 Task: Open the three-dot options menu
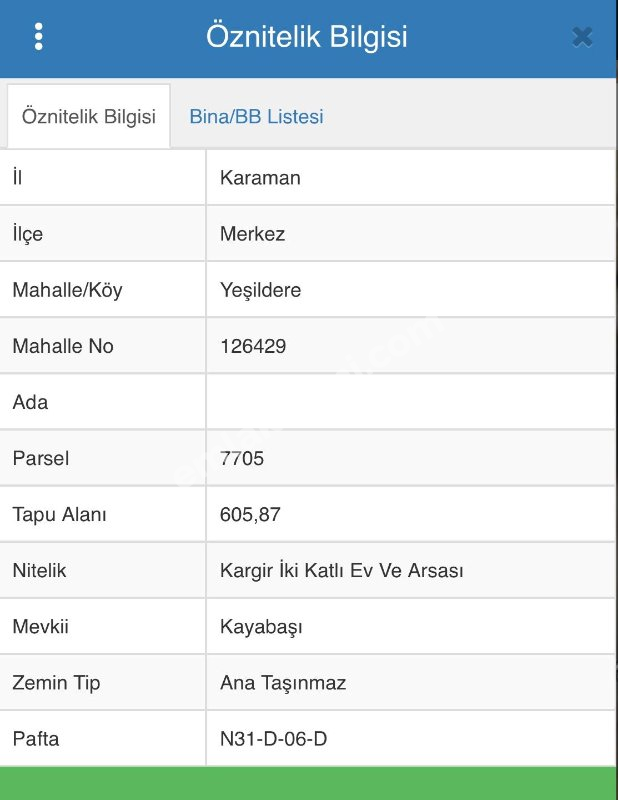[39, 37]
